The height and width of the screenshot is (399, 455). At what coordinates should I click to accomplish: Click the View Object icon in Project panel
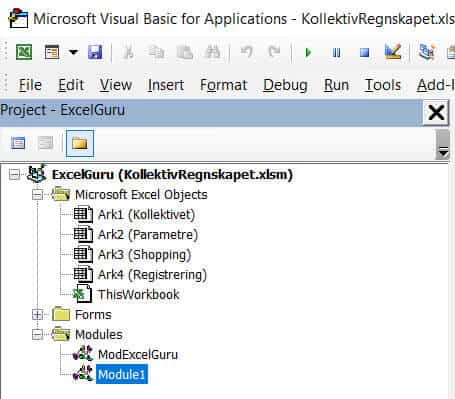point(45,143)
